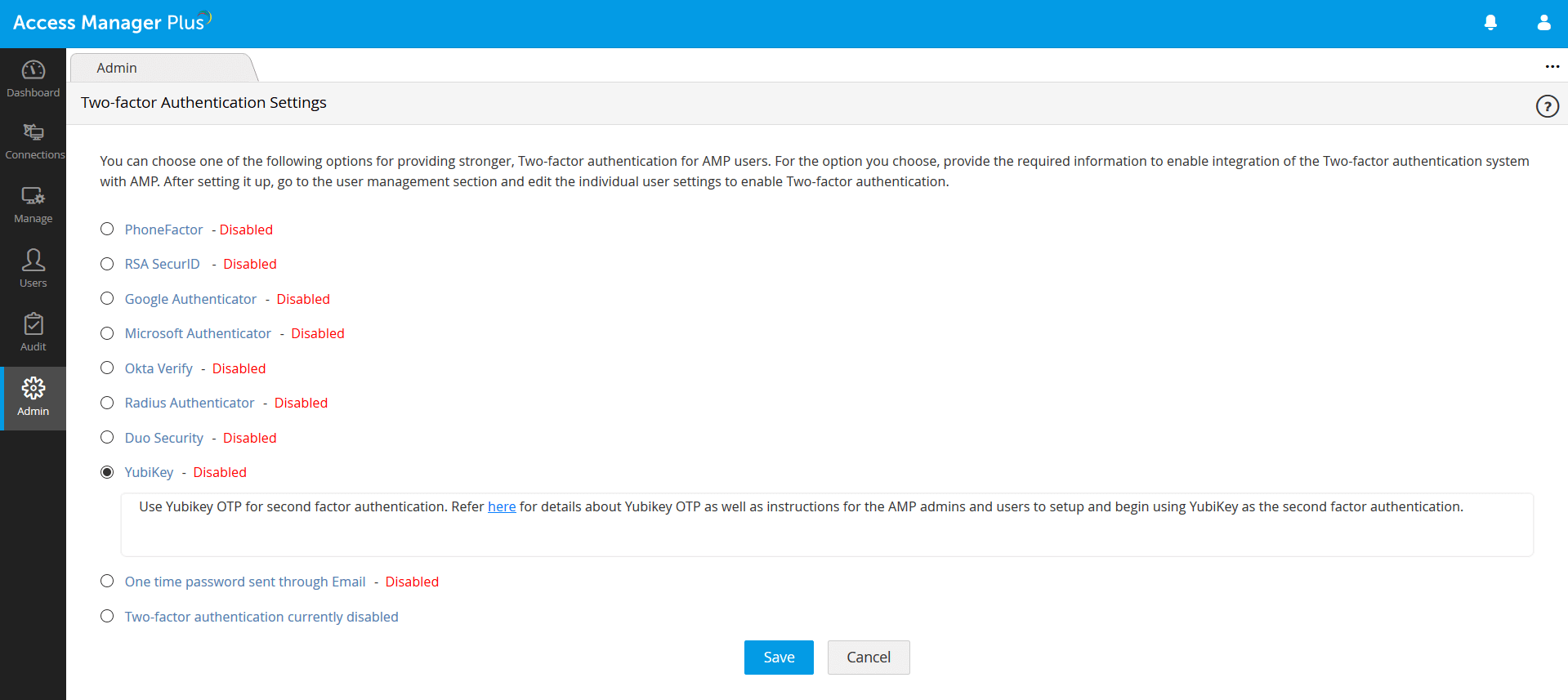Open the Users section icon
Screen dimensions: 1568x700
click(33, 261)
